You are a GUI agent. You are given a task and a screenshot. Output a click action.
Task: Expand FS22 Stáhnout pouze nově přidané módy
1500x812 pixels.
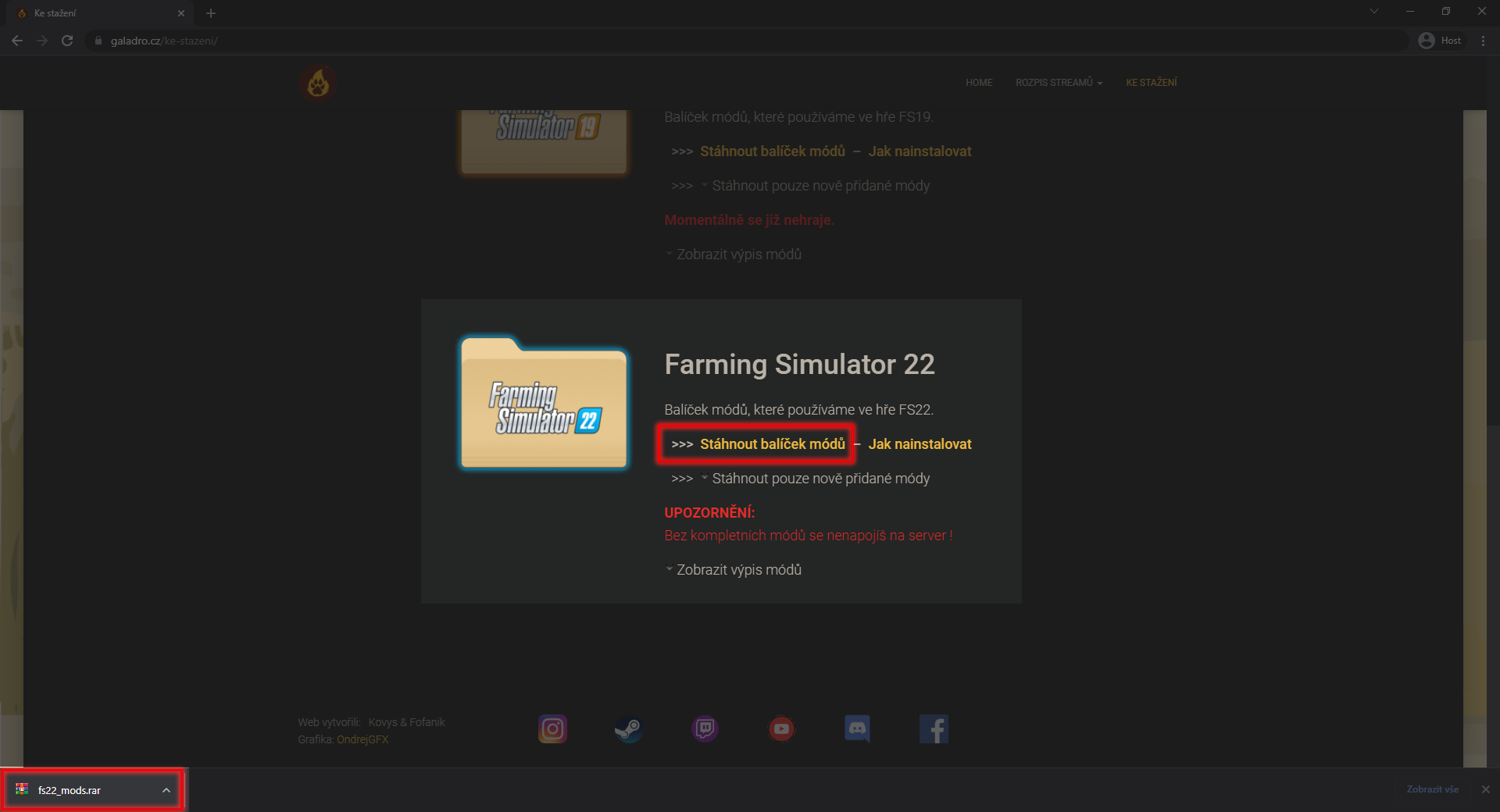816,479
